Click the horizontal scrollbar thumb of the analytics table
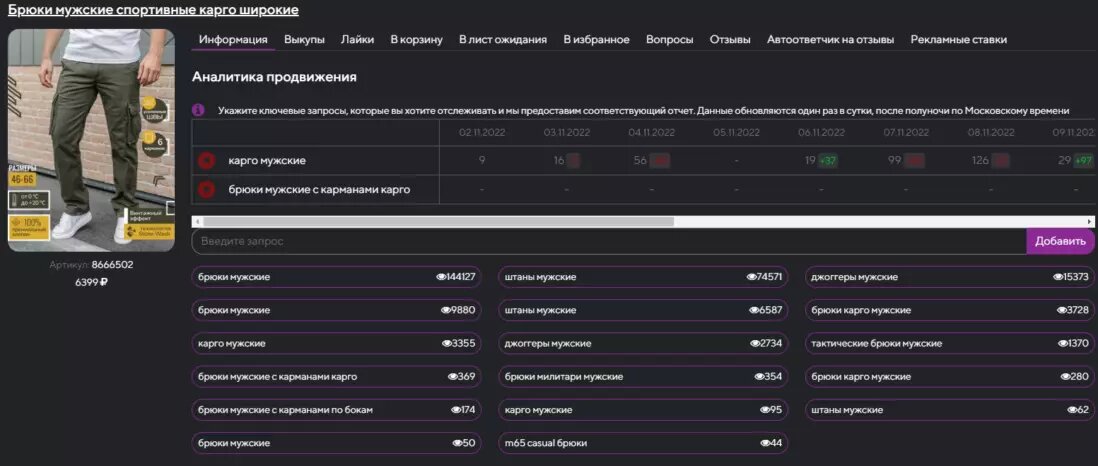This screenshot has width=1098, height=466. coord(438,221)
